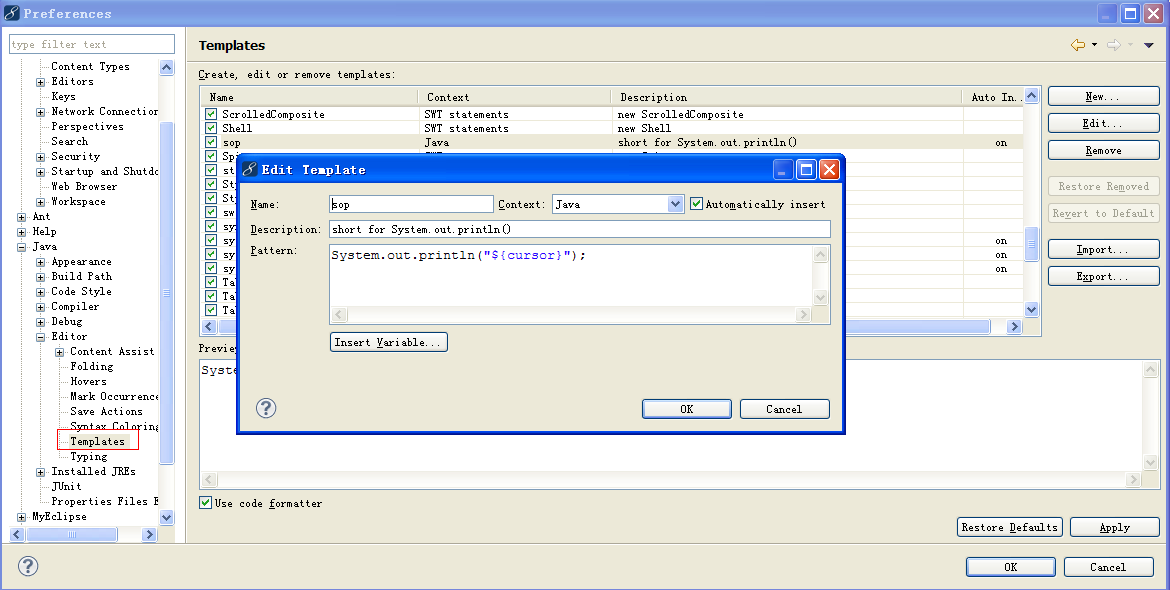This screenshot has width=1170, height=590.
Task: Collapse the Editor tree node
Action: pyautogui.click(x=40, y=337)
